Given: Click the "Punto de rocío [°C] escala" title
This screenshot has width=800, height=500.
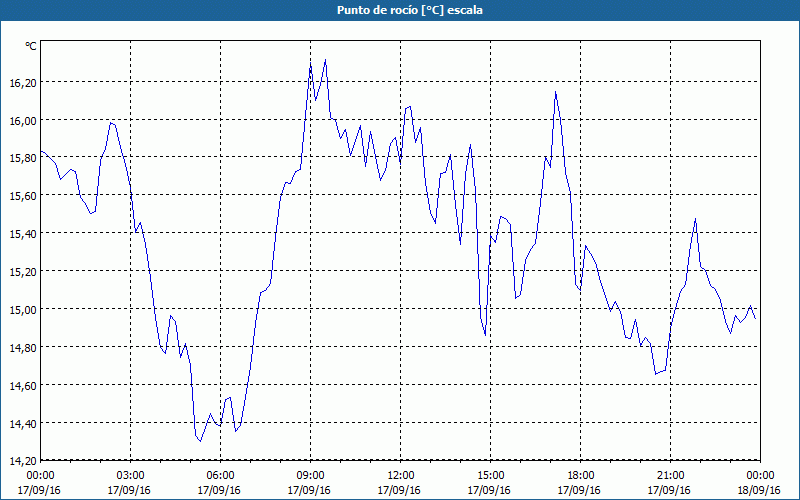Looking at the screenshot, I should point(410,10).
